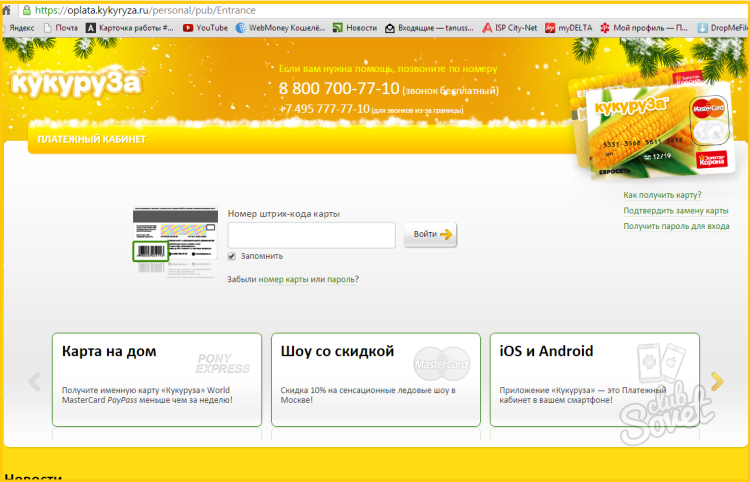750x482 pixels.
Task: Open the Платежный кабинет tab
Action: point(91,140)
